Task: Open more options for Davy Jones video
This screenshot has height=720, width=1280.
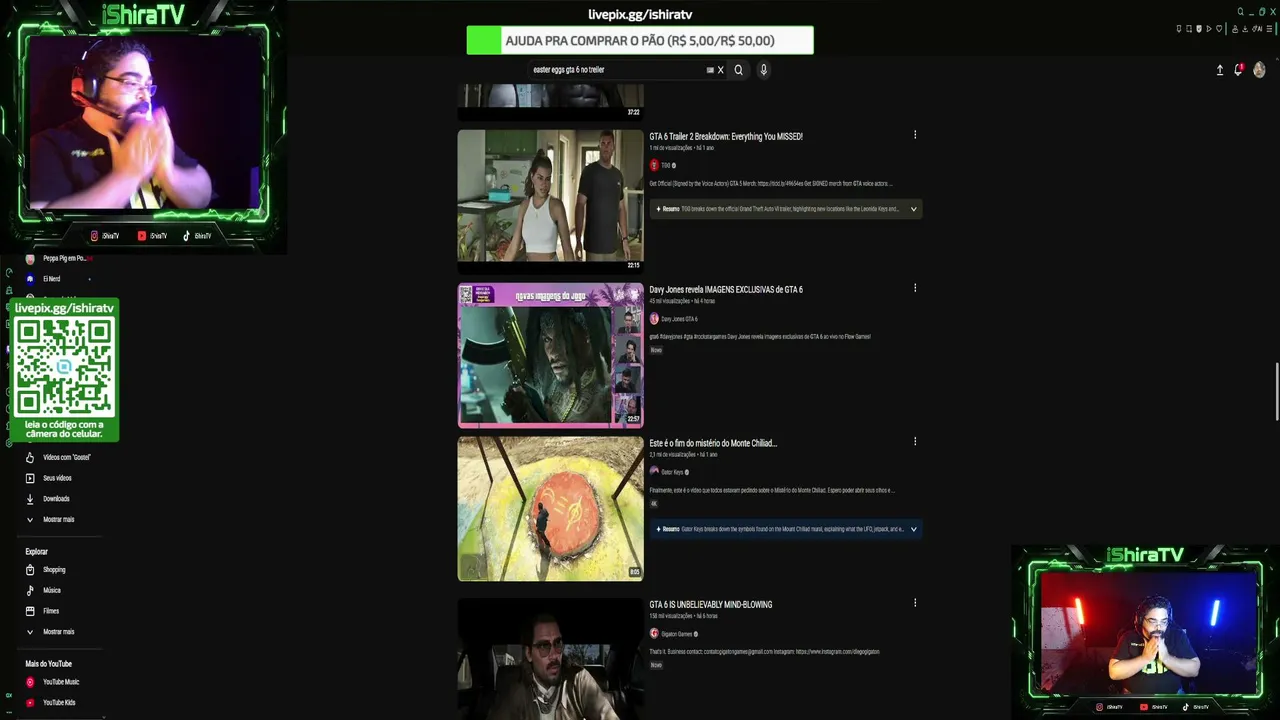Action: point(915,288)
